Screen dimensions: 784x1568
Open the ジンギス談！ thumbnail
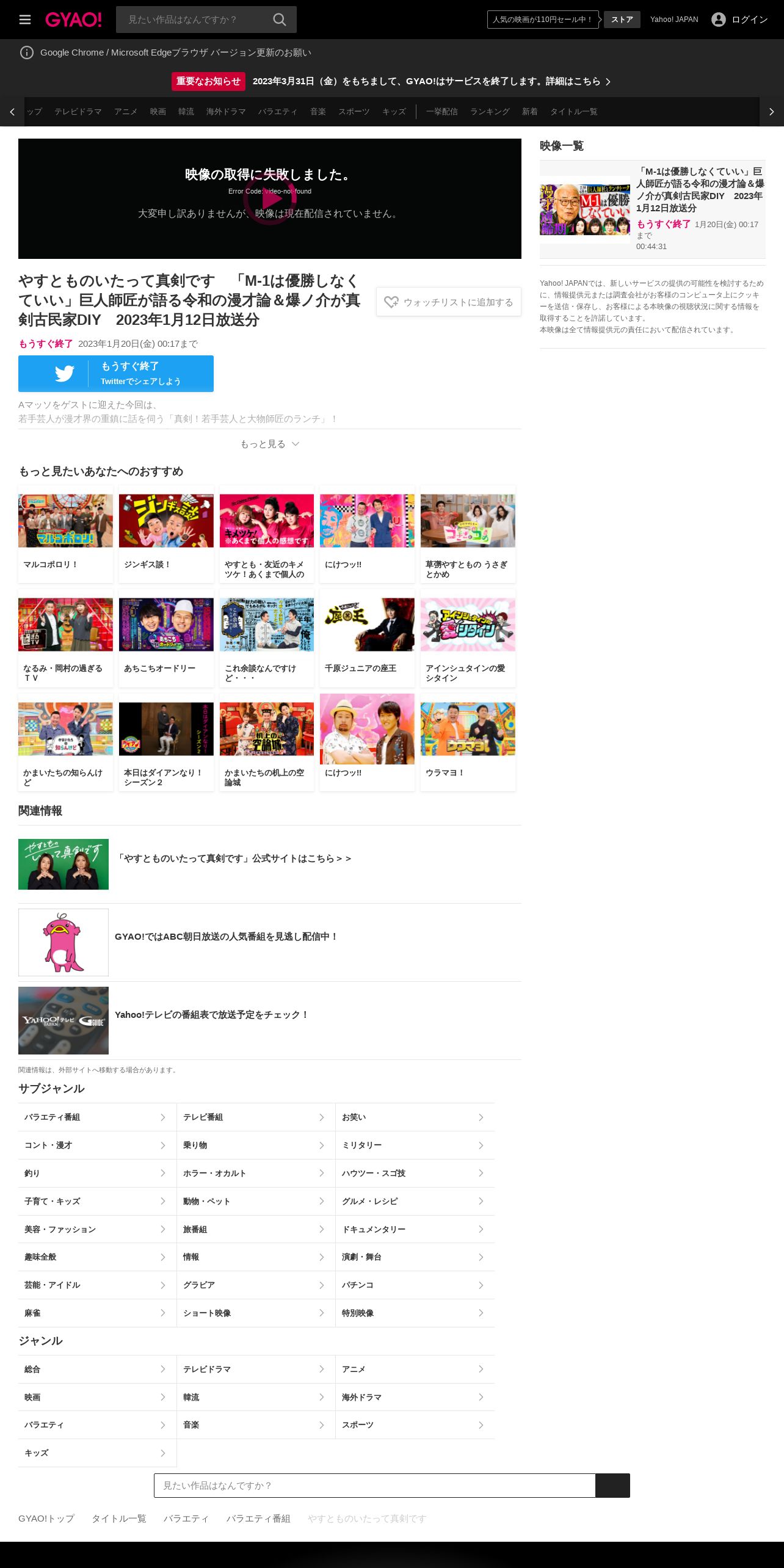pyautogui.click(x=166, y=521)
